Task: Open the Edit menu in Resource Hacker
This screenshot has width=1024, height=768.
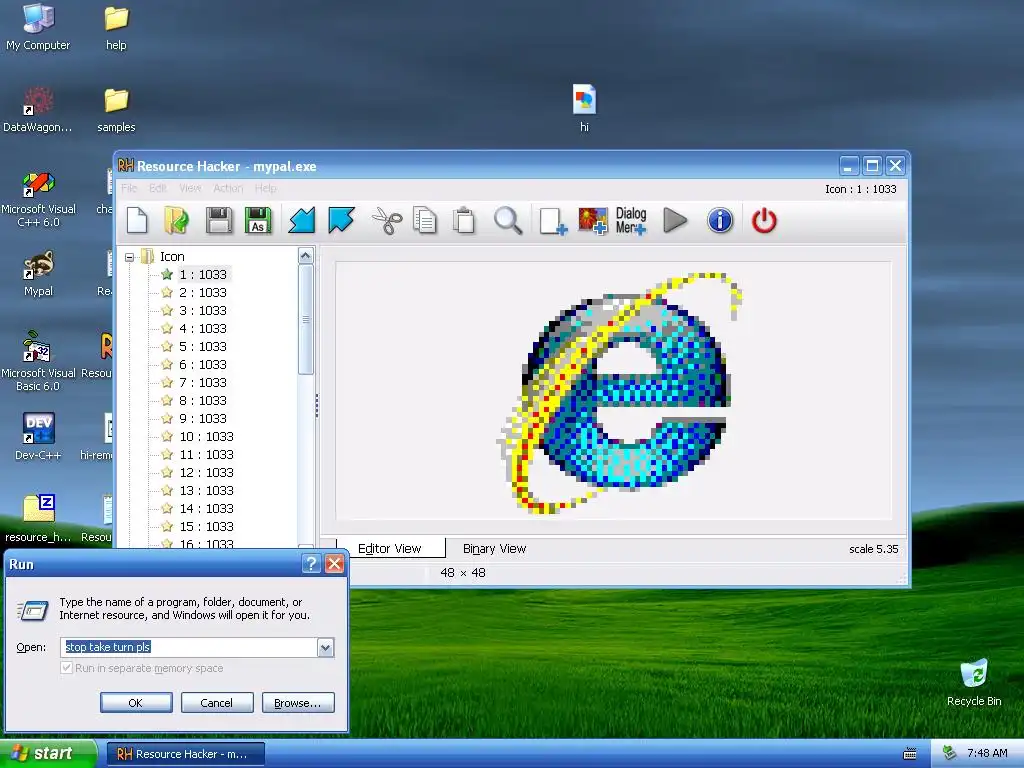Action: [157, 188]
